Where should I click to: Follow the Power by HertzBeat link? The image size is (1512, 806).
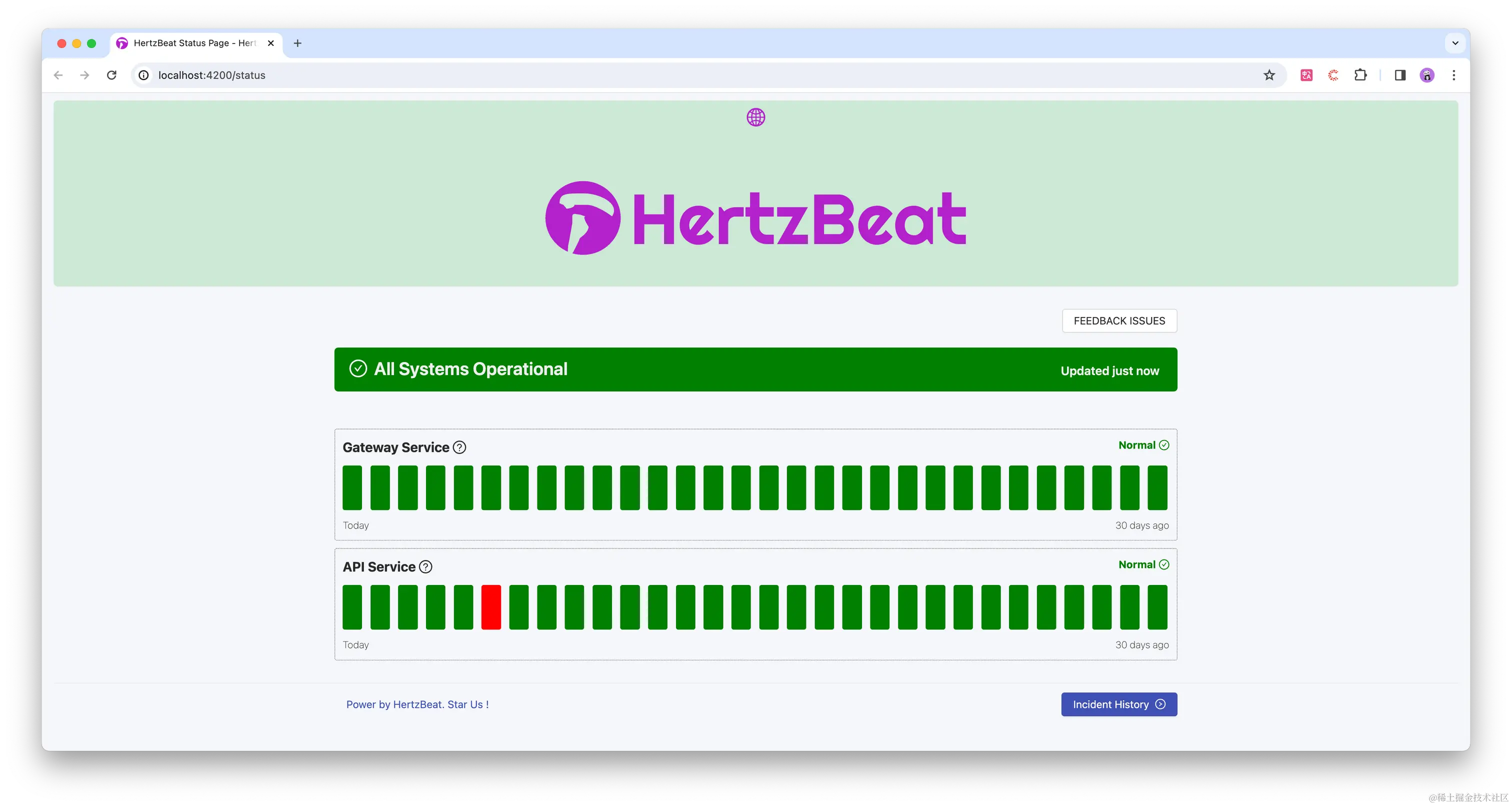(x=417, y=704)
